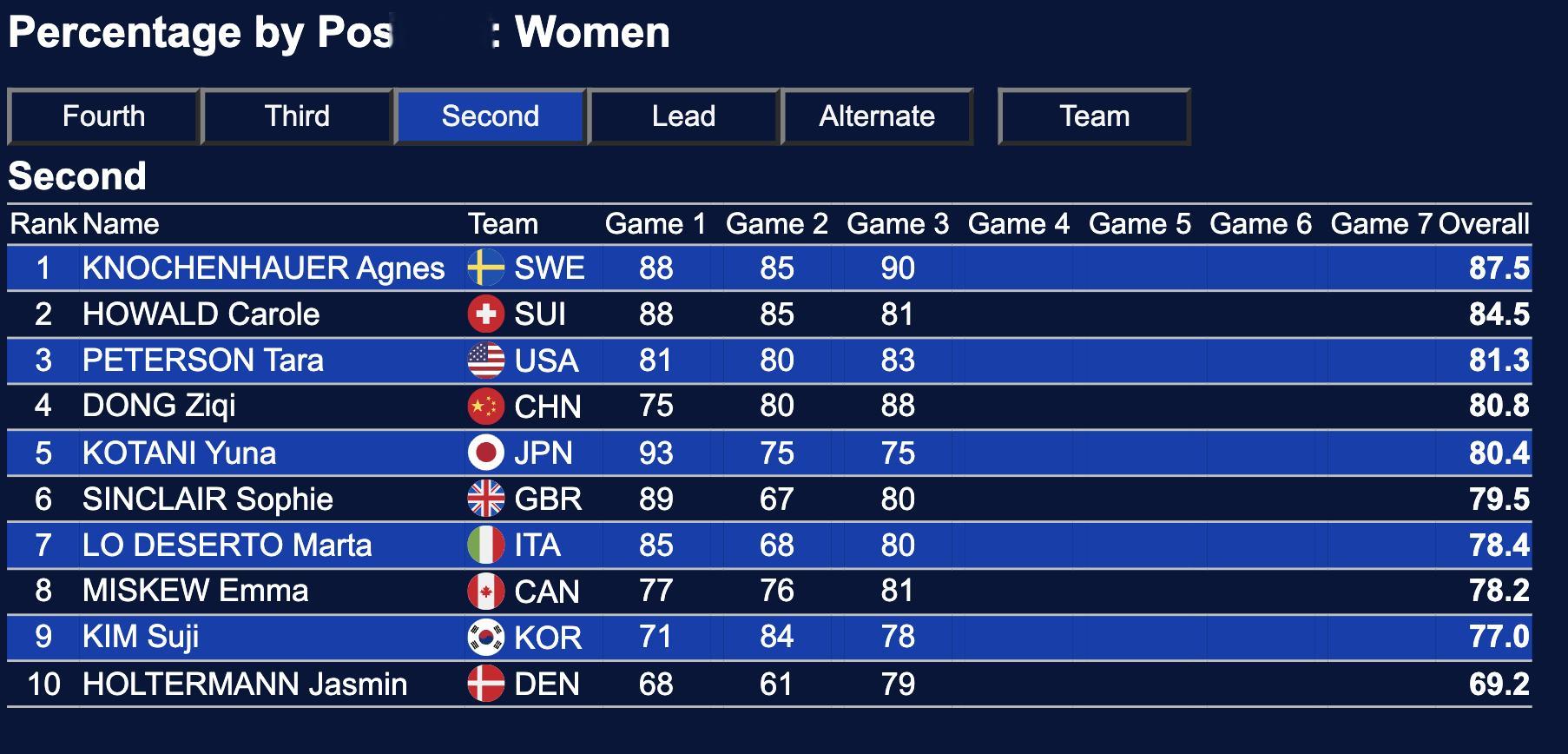
Task: Click the China flag icon
Action: tap(485, 406)
